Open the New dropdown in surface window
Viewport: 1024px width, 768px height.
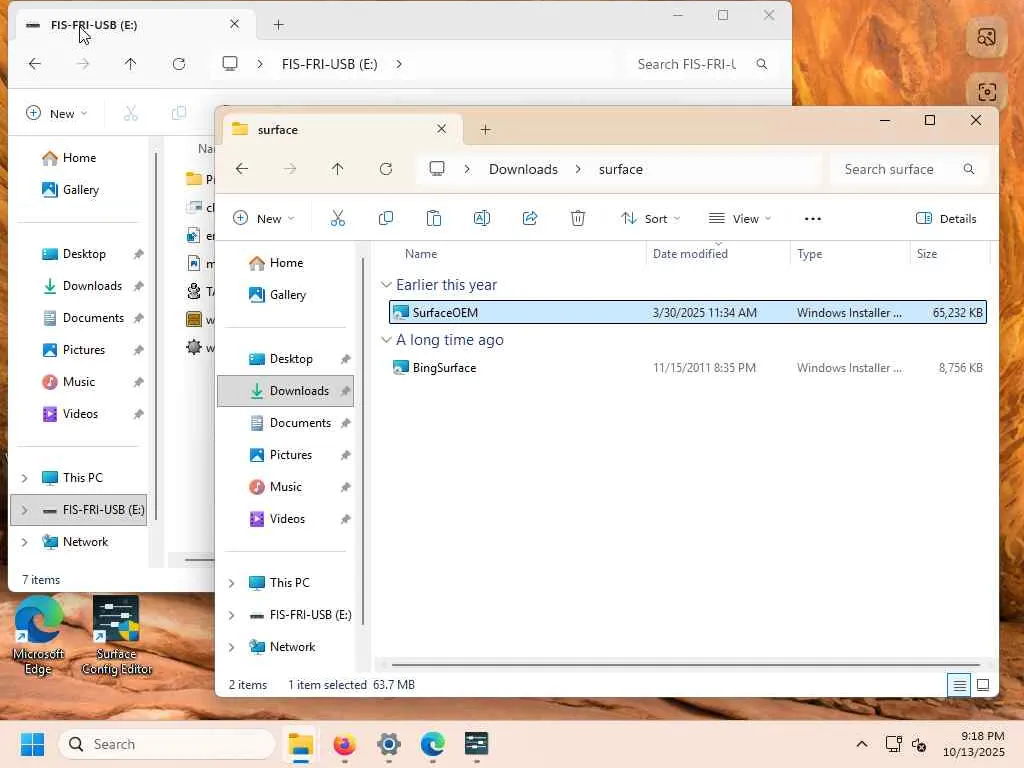pos(264,218)
